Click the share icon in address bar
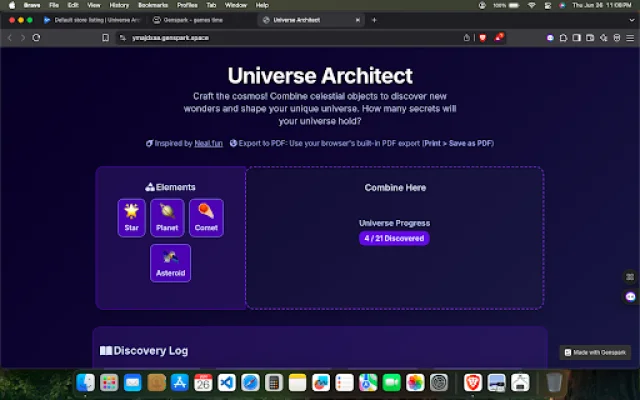This screenshot has width=640, height=400. pos(466,38)
